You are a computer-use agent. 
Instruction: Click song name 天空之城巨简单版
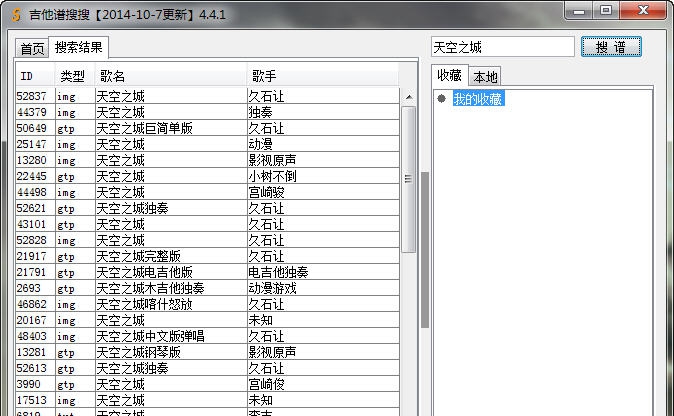[x=144, y=128]
